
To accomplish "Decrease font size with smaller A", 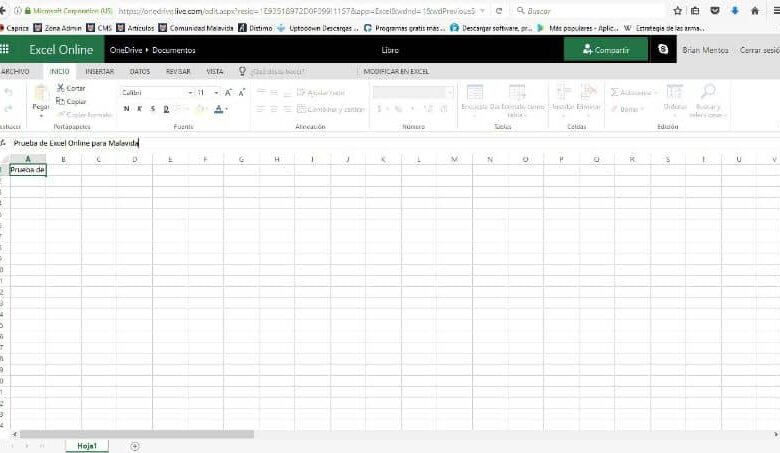I will (x=242, y=92).
